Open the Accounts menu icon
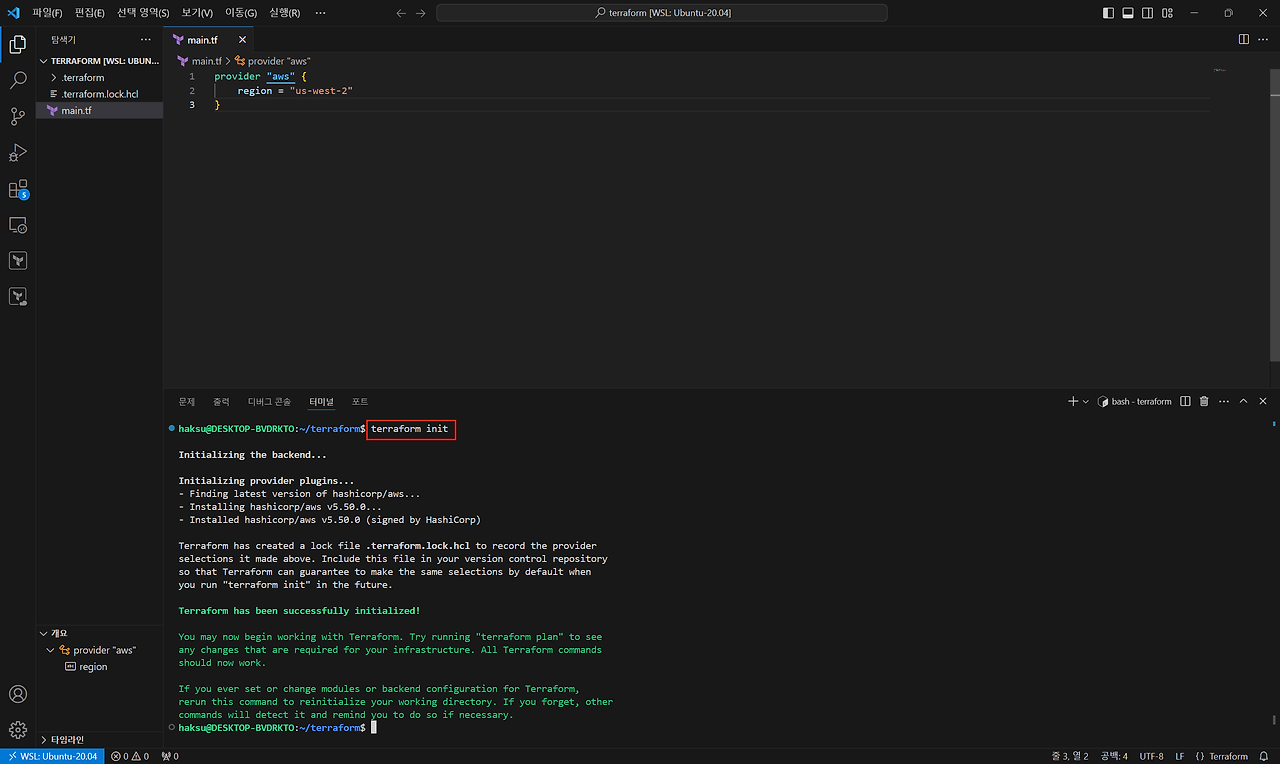Viewport: 1280px width, 764px height. 18,694
